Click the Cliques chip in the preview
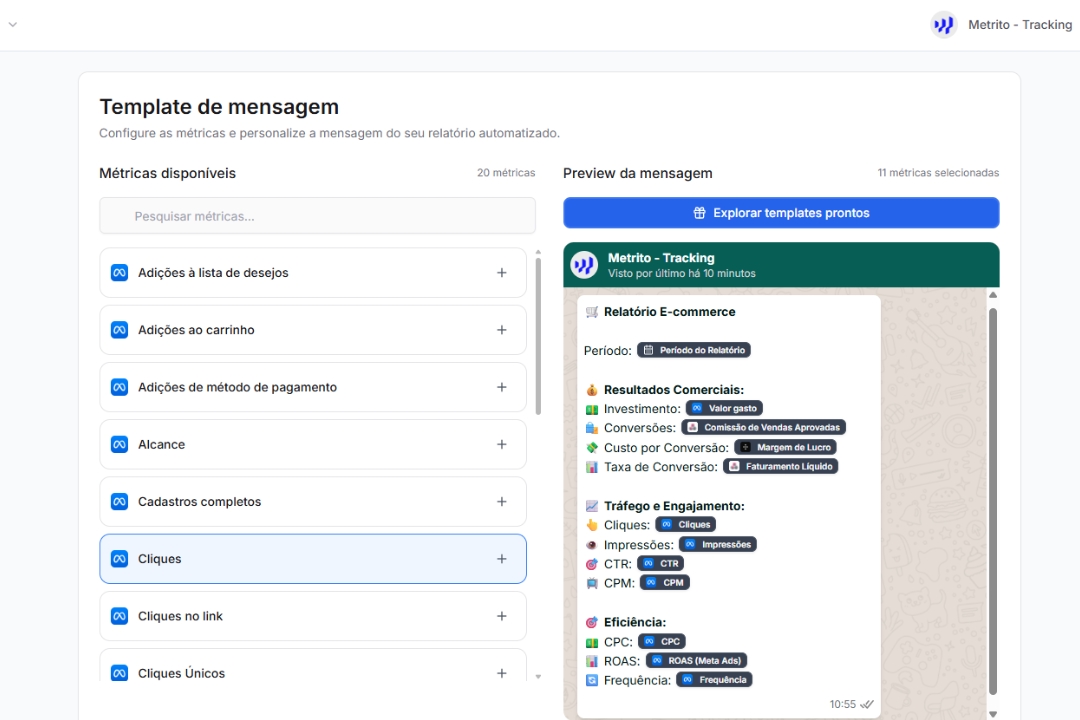 click(x=685, y=525)
